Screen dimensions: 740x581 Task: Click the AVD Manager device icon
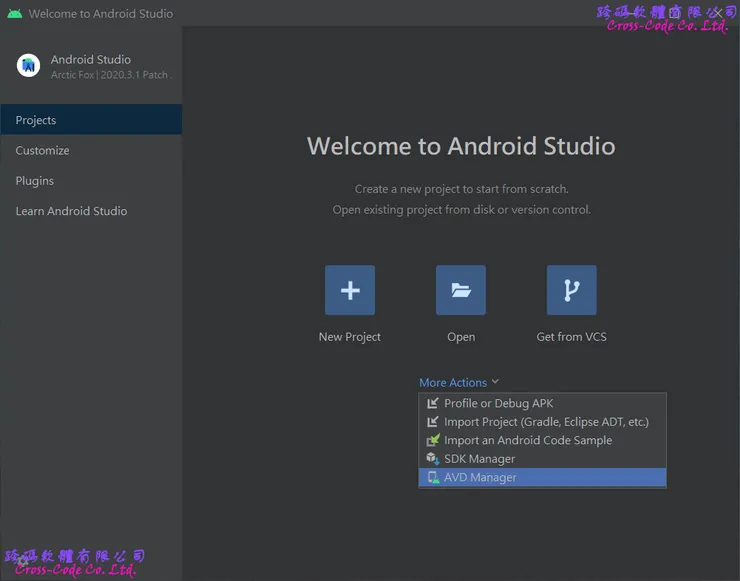tap(433, 478)
